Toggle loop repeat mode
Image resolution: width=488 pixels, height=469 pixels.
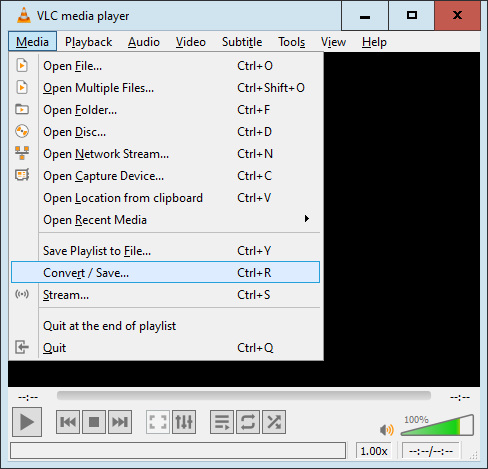[248, 422]
